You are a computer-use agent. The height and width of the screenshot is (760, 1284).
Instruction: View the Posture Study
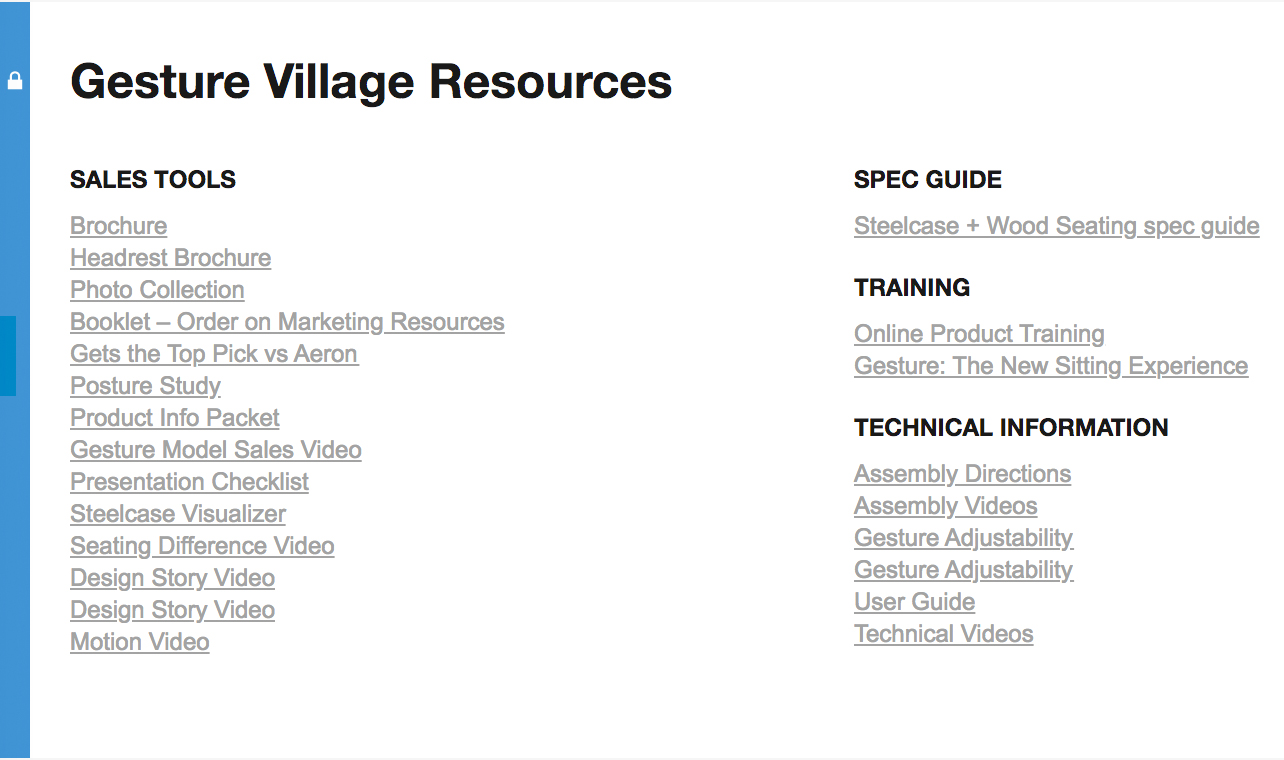(x=145, y=386)
